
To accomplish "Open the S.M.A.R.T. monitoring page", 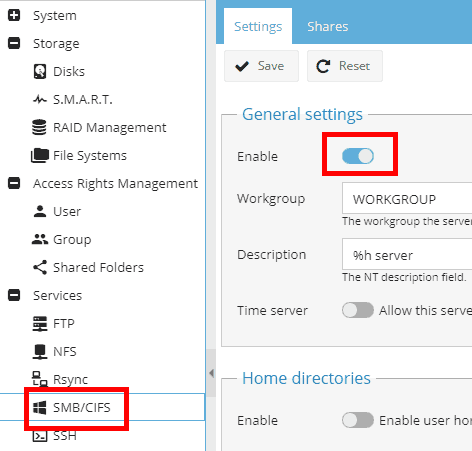I will [x=73, y=100].
